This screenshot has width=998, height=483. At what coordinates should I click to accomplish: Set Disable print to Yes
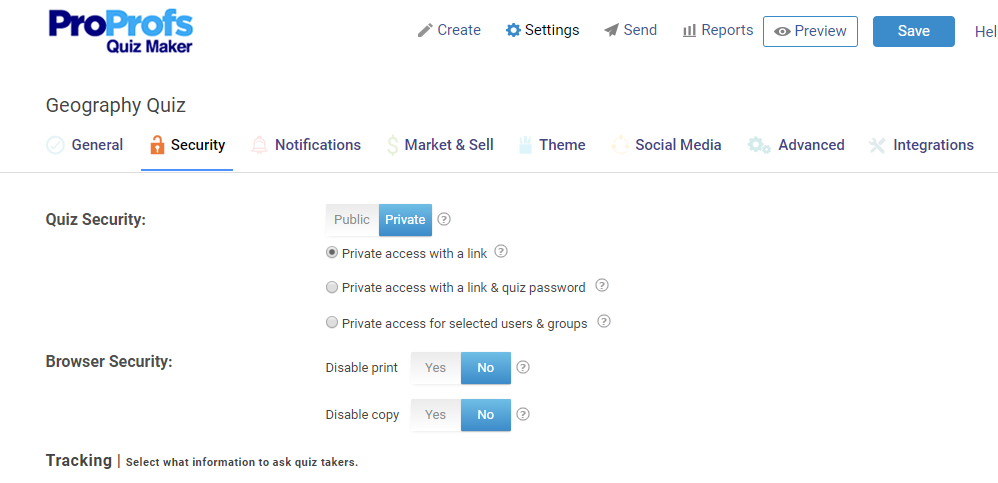[x=436, y=368]
